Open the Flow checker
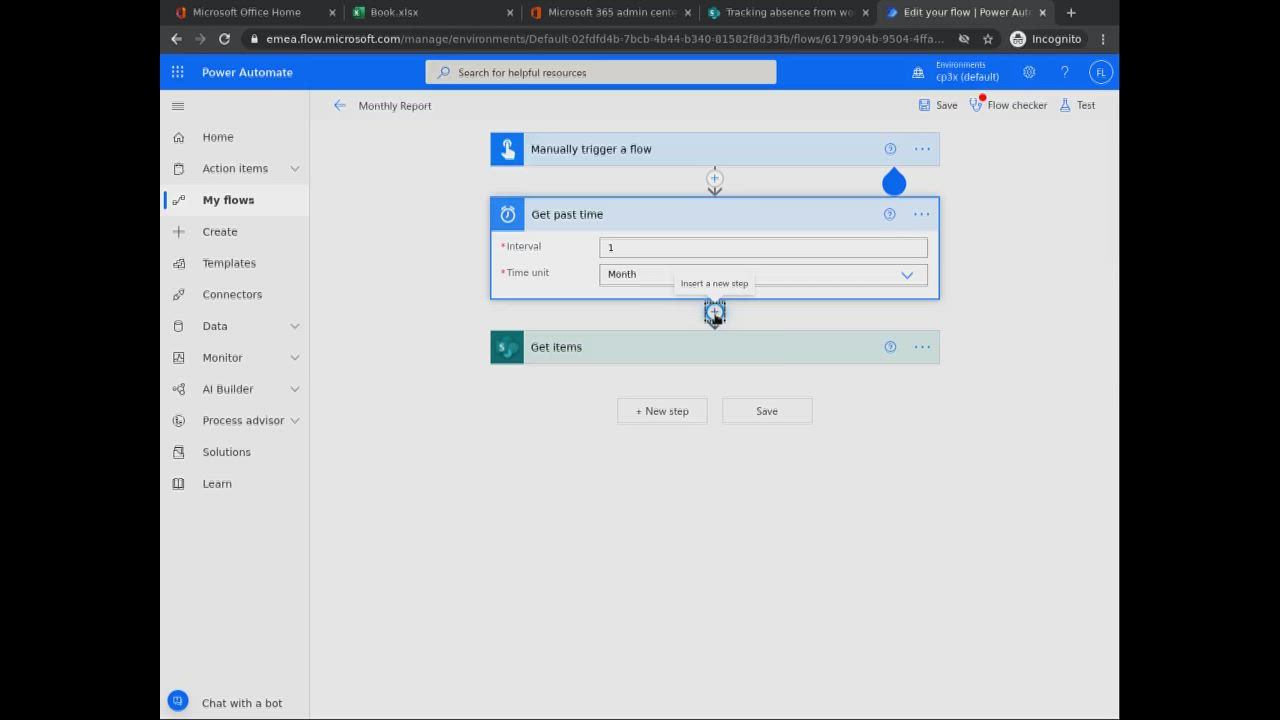The height and width of the screenshot is (720, 1280). tap(1008, 105)
